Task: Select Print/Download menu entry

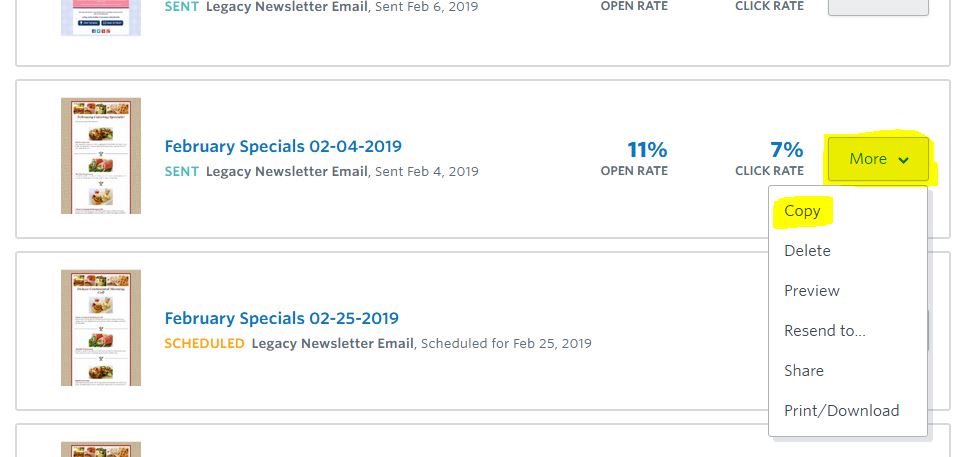Action: pyautogui.click(x=841, y=411)
